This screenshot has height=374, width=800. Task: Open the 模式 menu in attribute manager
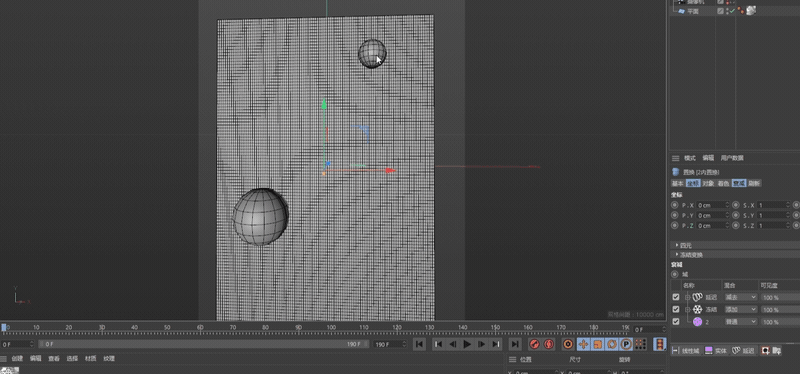pyautogui.click(x=689, y=158)
